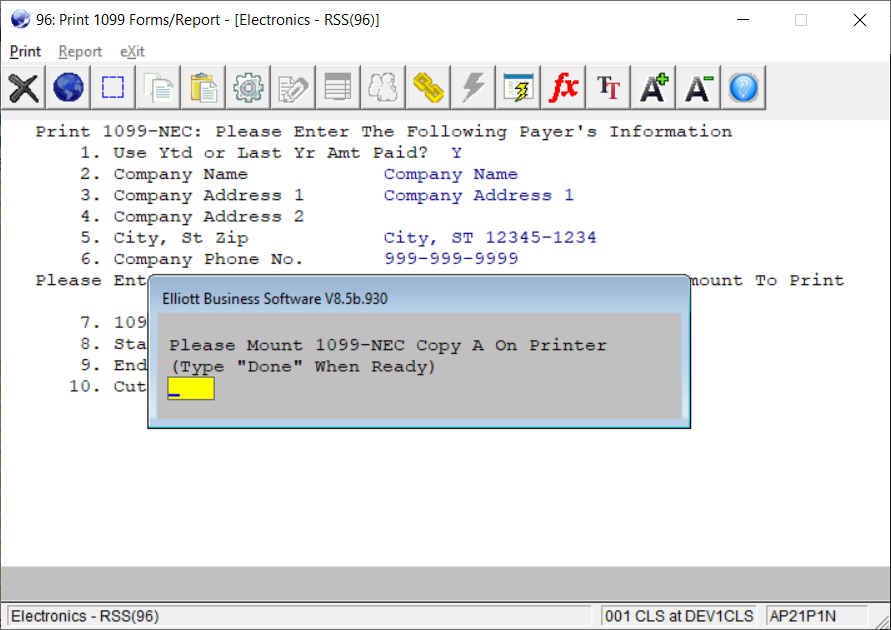Click the Y value for Ytd question
This screenshot has height=630, width=891.
pyautogui.click(x=456, y=153)
